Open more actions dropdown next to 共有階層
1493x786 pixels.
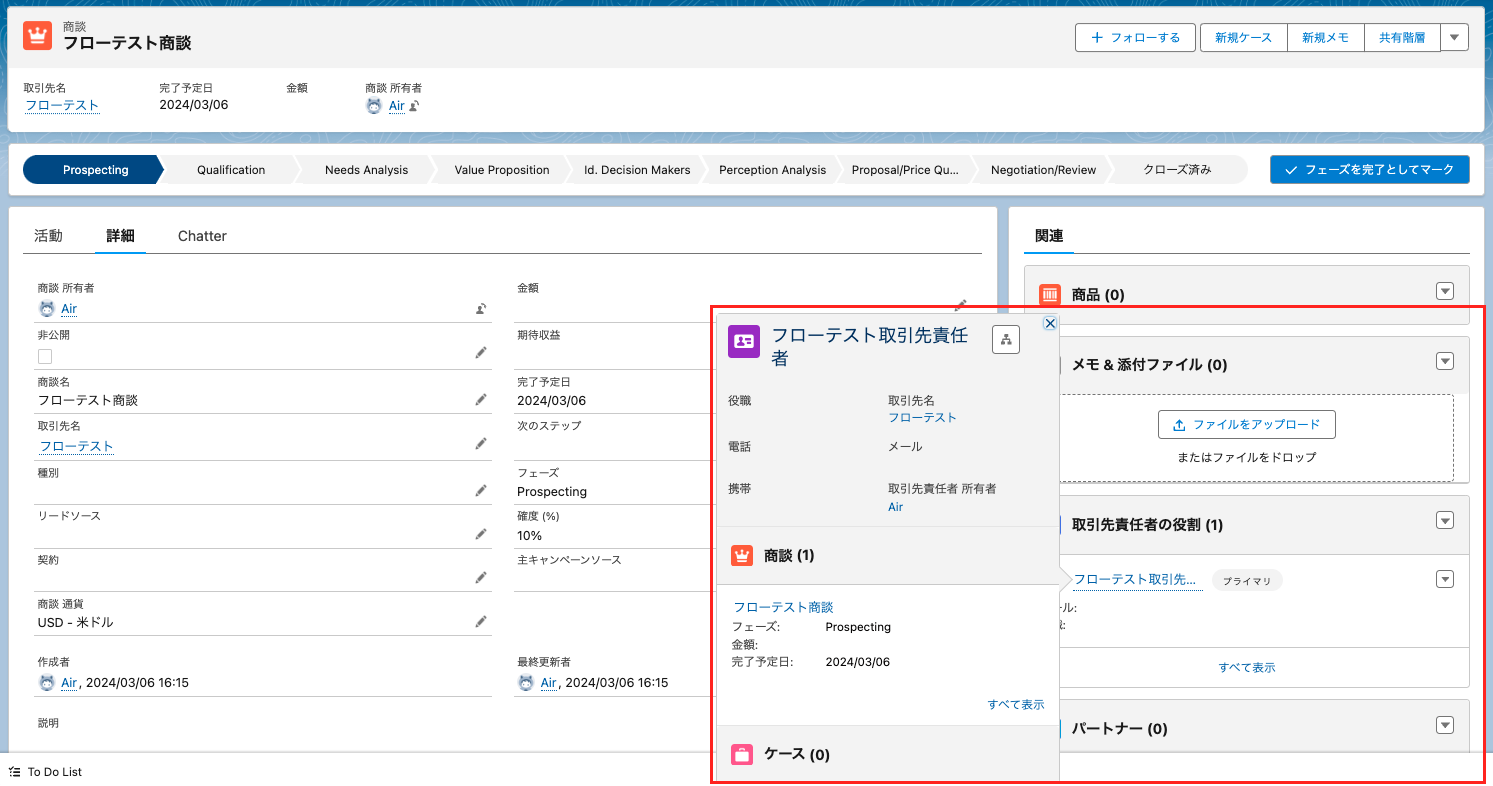[1454, 37]
